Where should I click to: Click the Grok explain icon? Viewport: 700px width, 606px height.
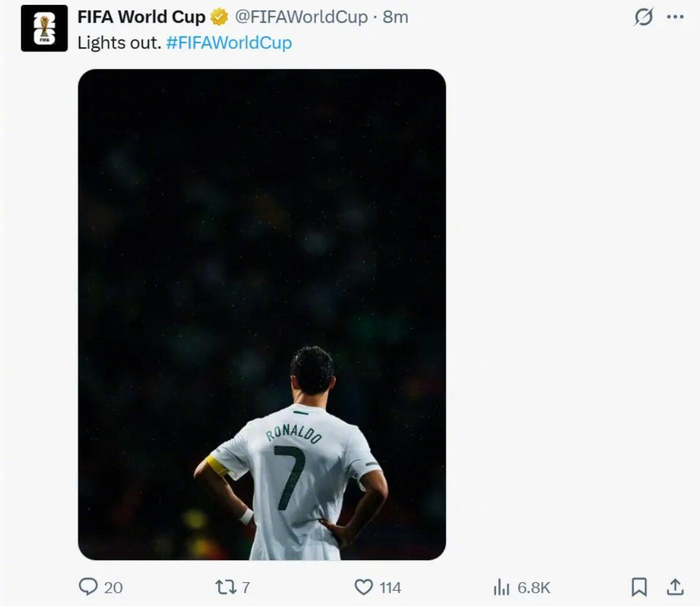[x=644, y=17]
